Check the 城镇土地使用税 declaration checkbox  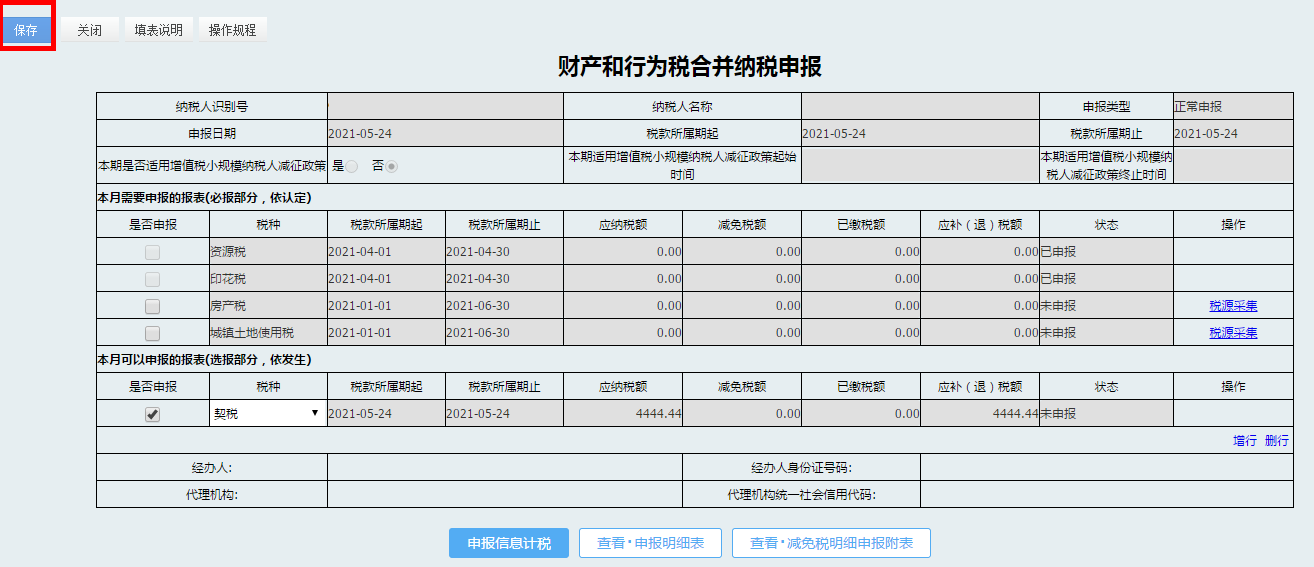152,333
